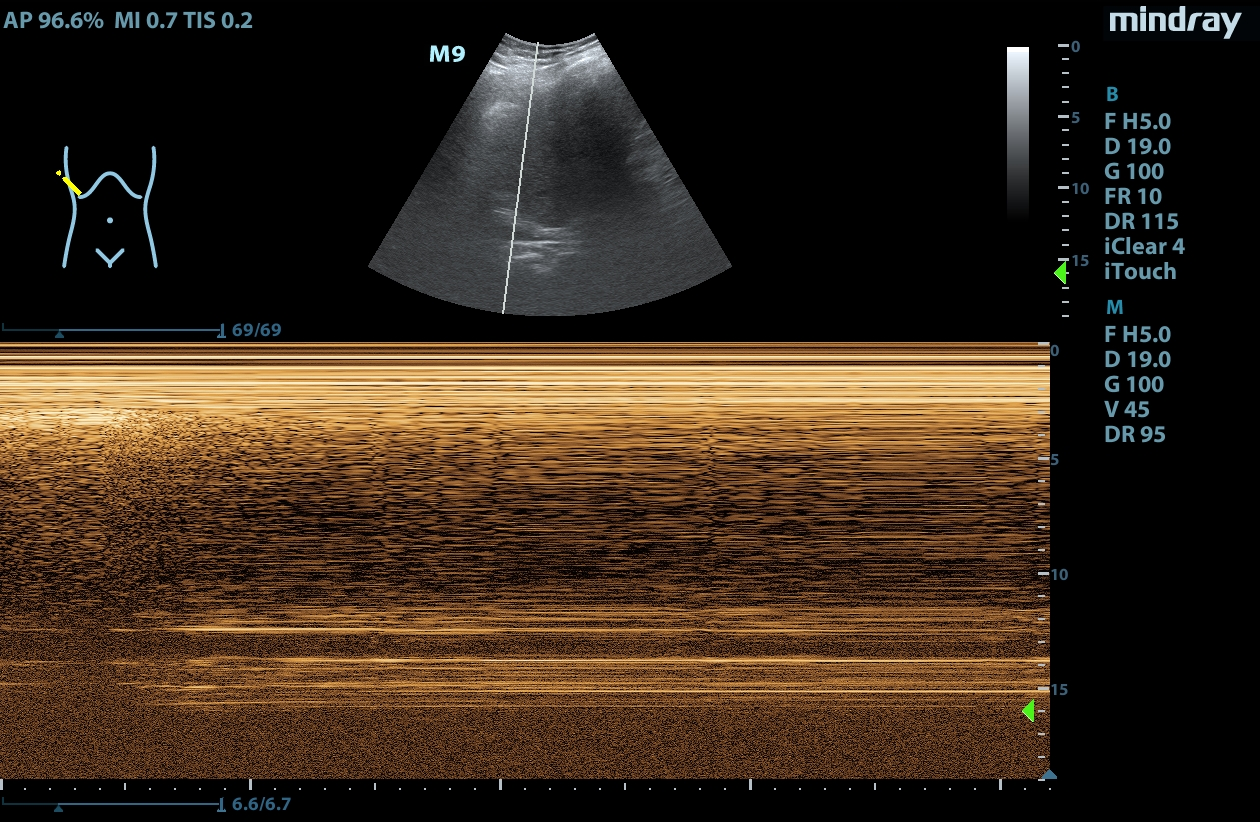Click the white M-line sampling cursor in the B image
This screenshot has height=822, width=1260.
521,177
